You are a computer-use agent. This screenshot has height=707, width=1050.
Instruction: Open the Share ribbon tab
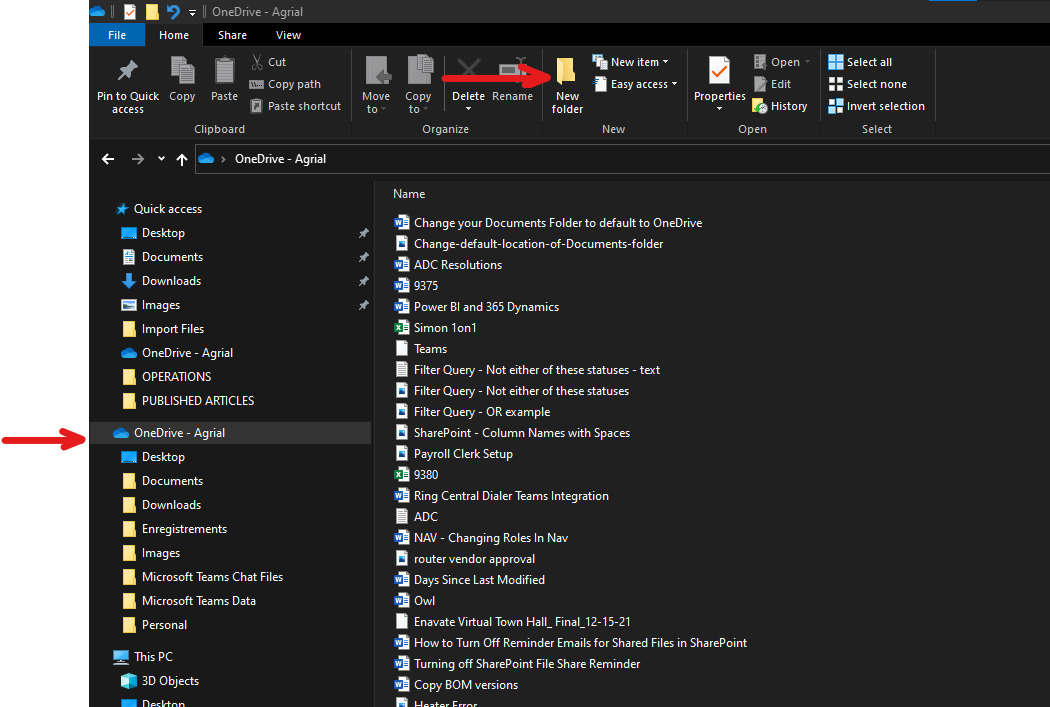pos(232,35)
